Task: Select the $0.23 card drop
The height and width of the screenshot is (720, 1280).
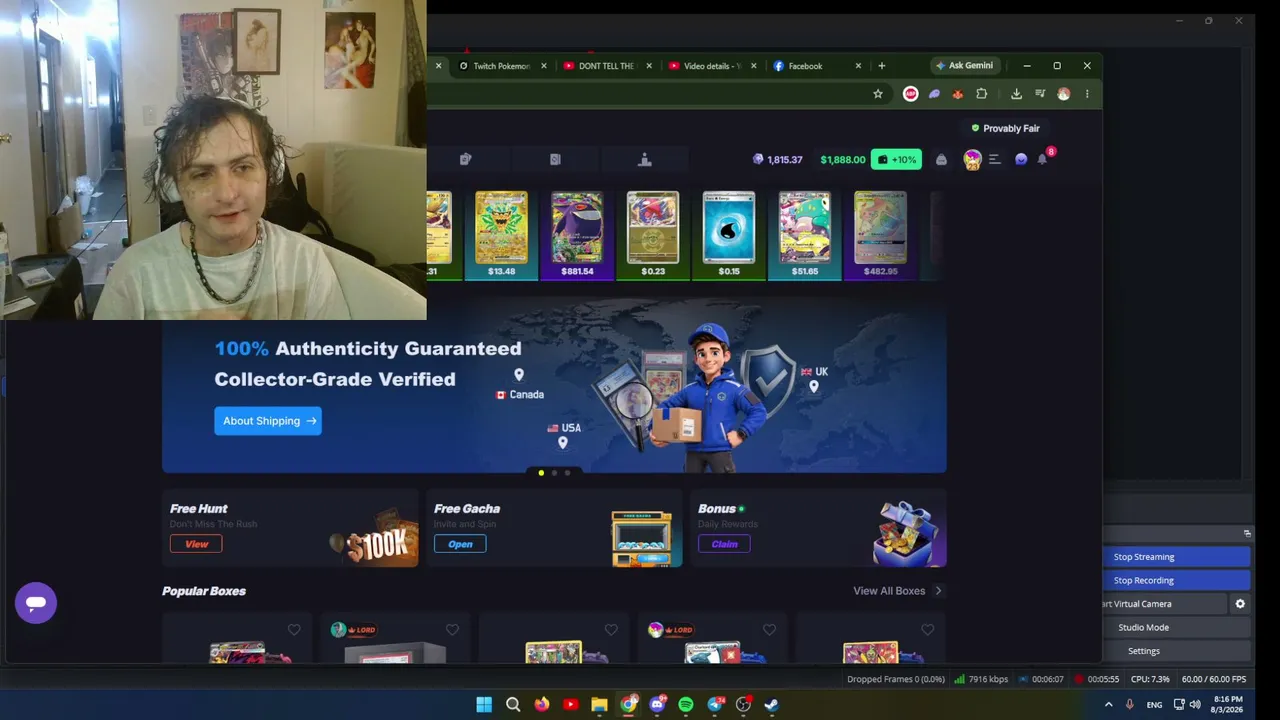Action: (653, 236)
